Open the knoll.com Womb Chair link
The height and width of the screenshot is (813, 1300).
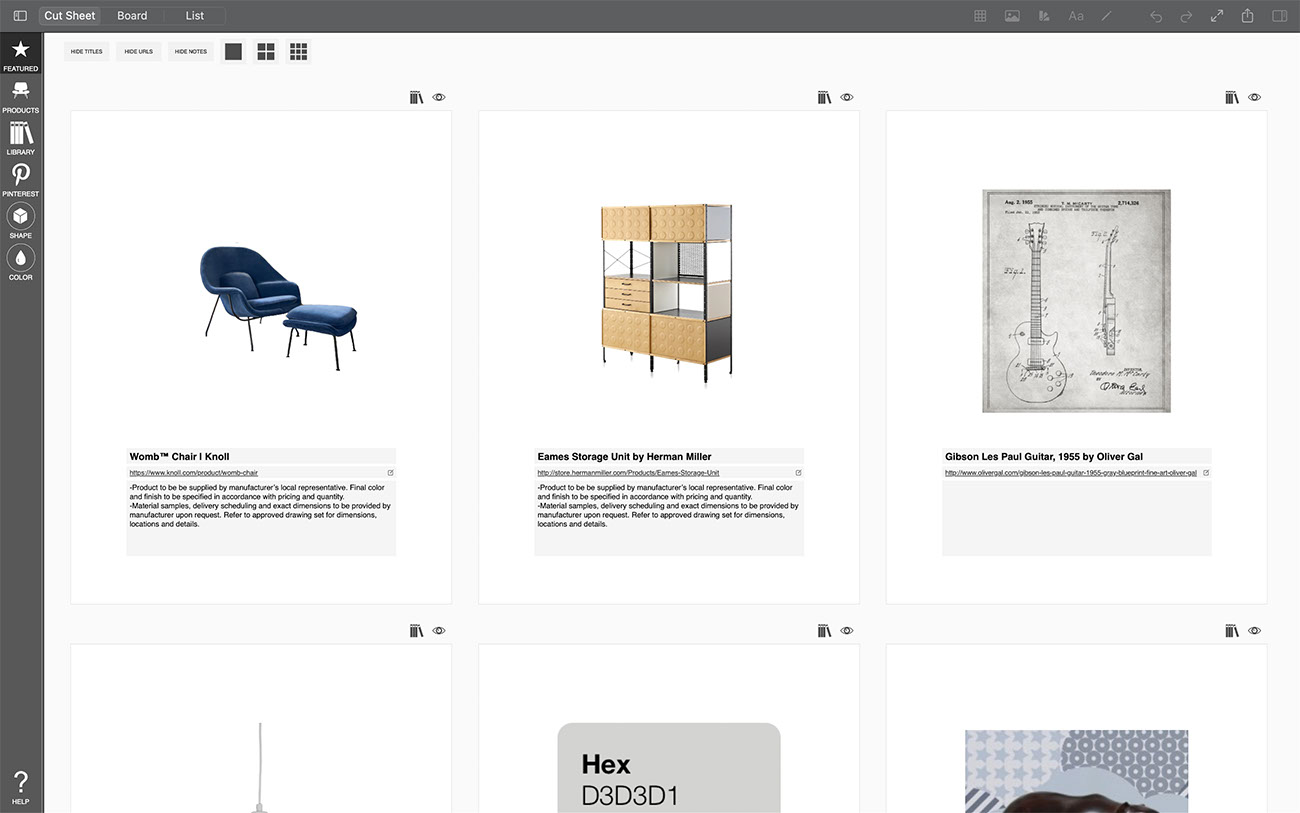(x=194, y=473)
